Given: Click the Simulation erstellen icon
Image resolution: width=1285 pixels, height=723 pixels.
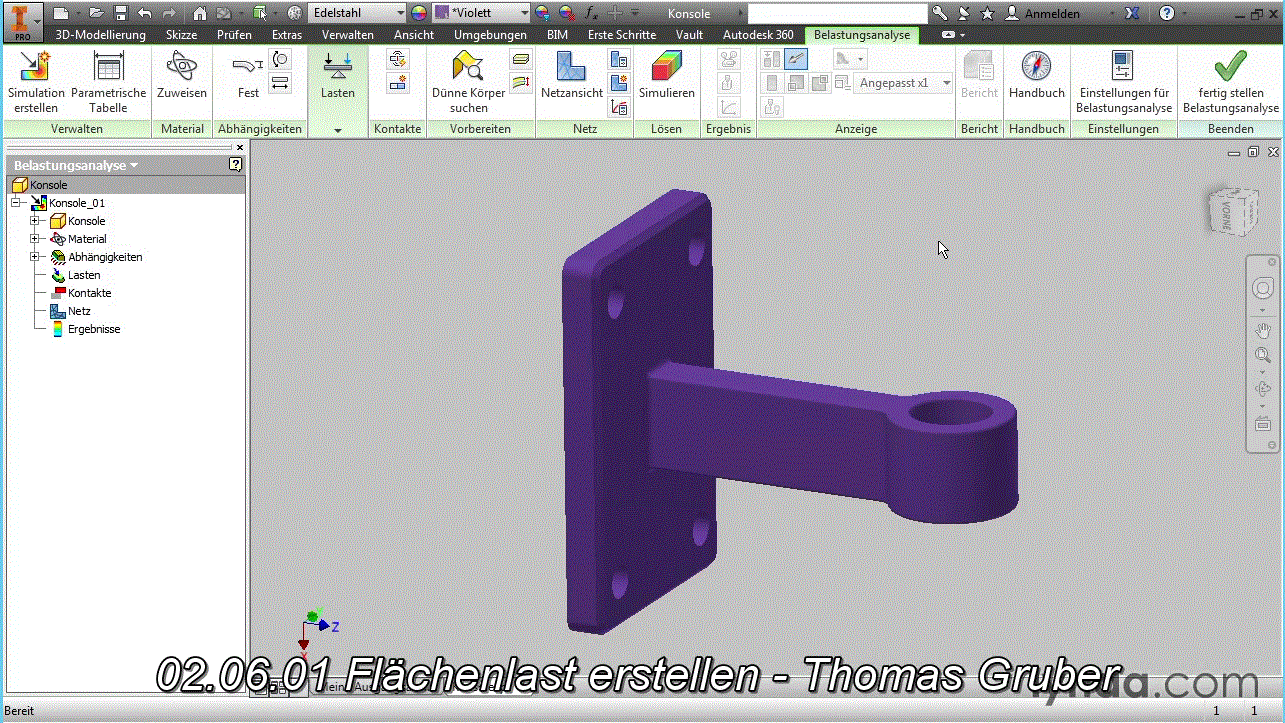Looking at the screenshot, I should pyautogui.click(x=36, y=68).
